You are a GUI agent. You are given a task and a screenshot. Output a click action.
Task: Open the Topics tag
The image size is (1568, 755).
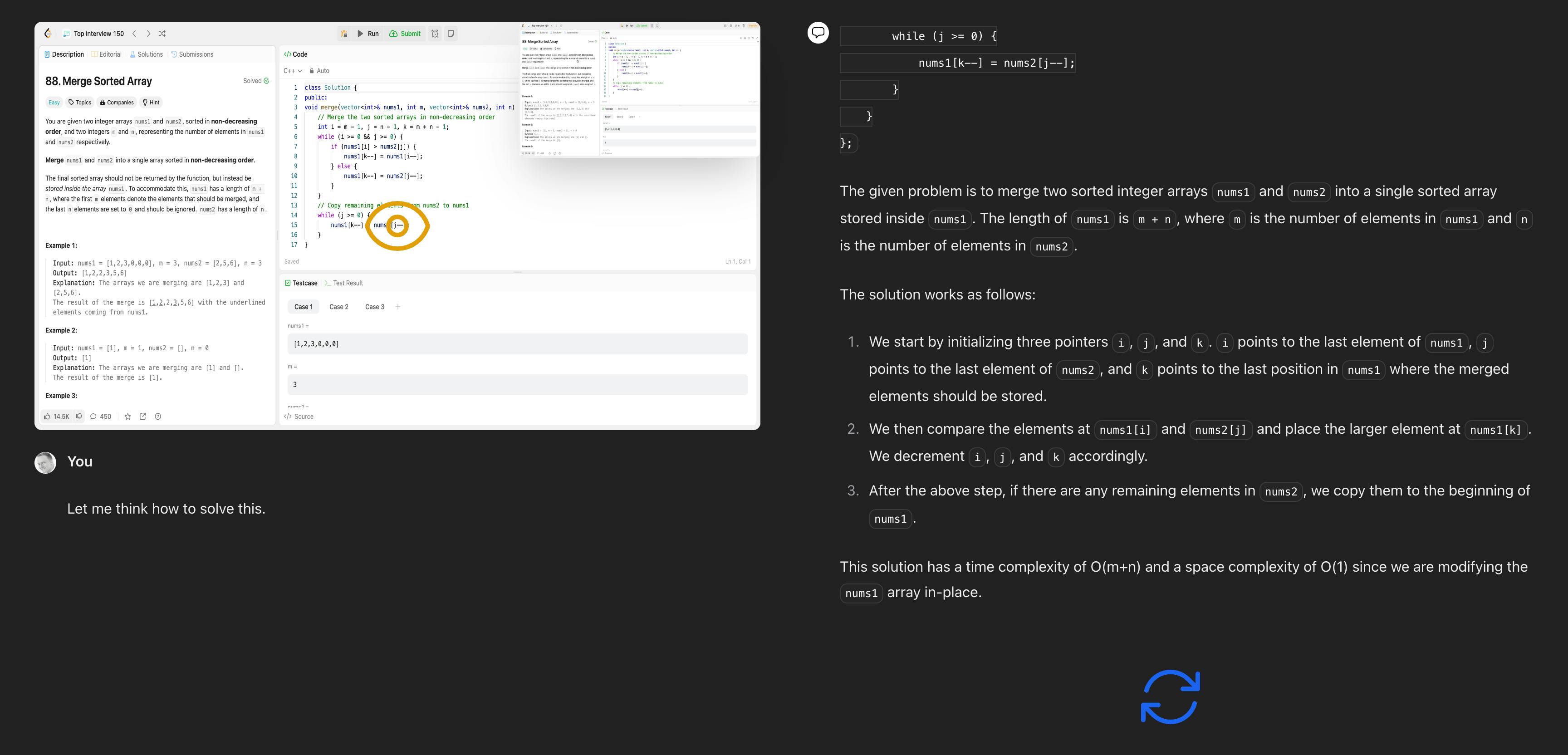[80, 102]
